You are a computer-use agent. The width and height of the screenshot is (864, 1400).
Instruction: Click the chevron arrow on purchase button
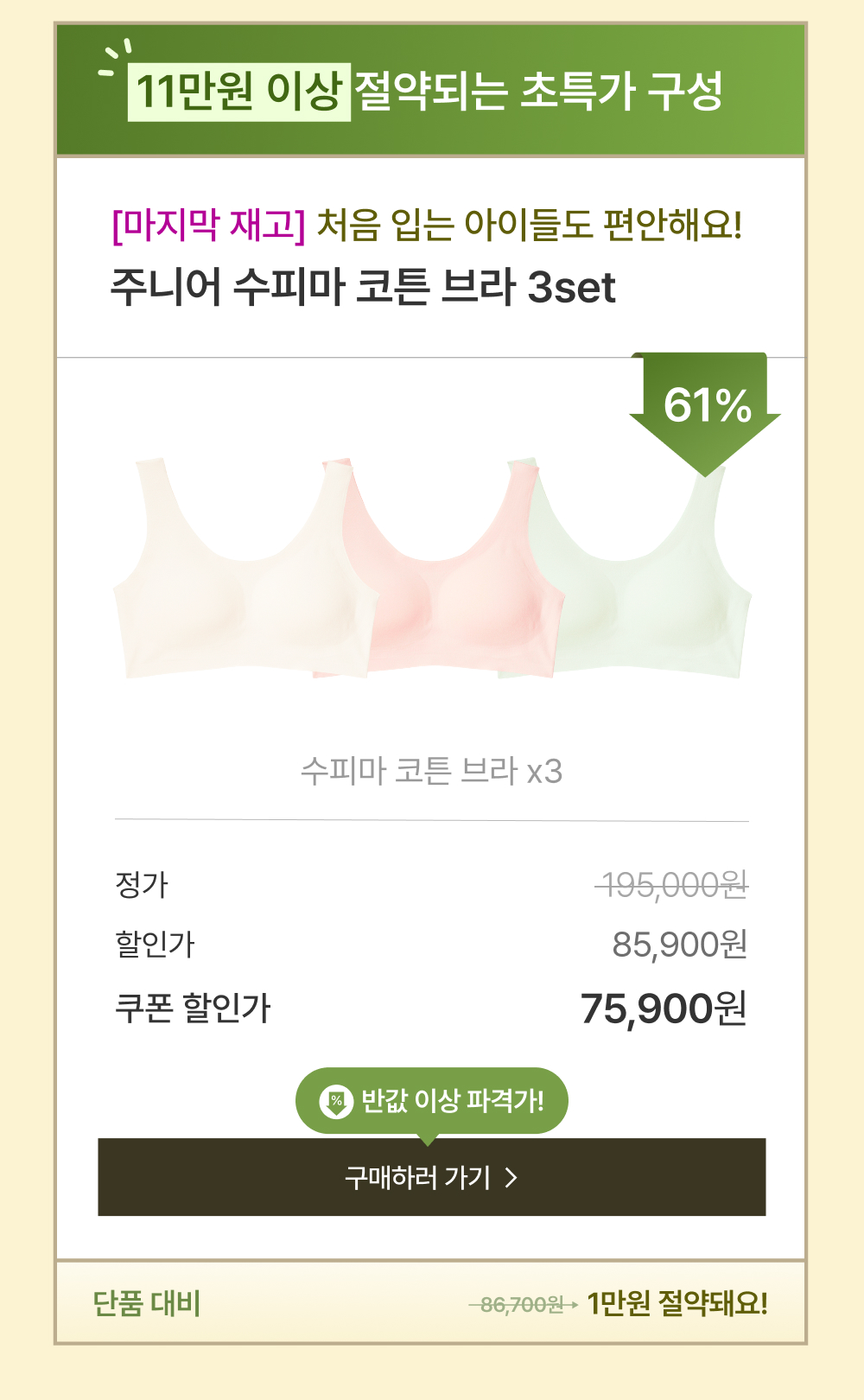pos(511,1178)
